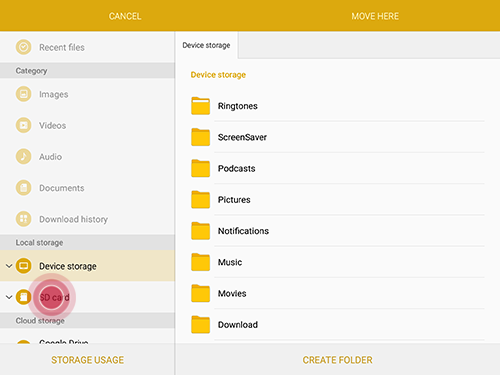
Task: Click the Movies folder name
Action: [x=232, y=293]
